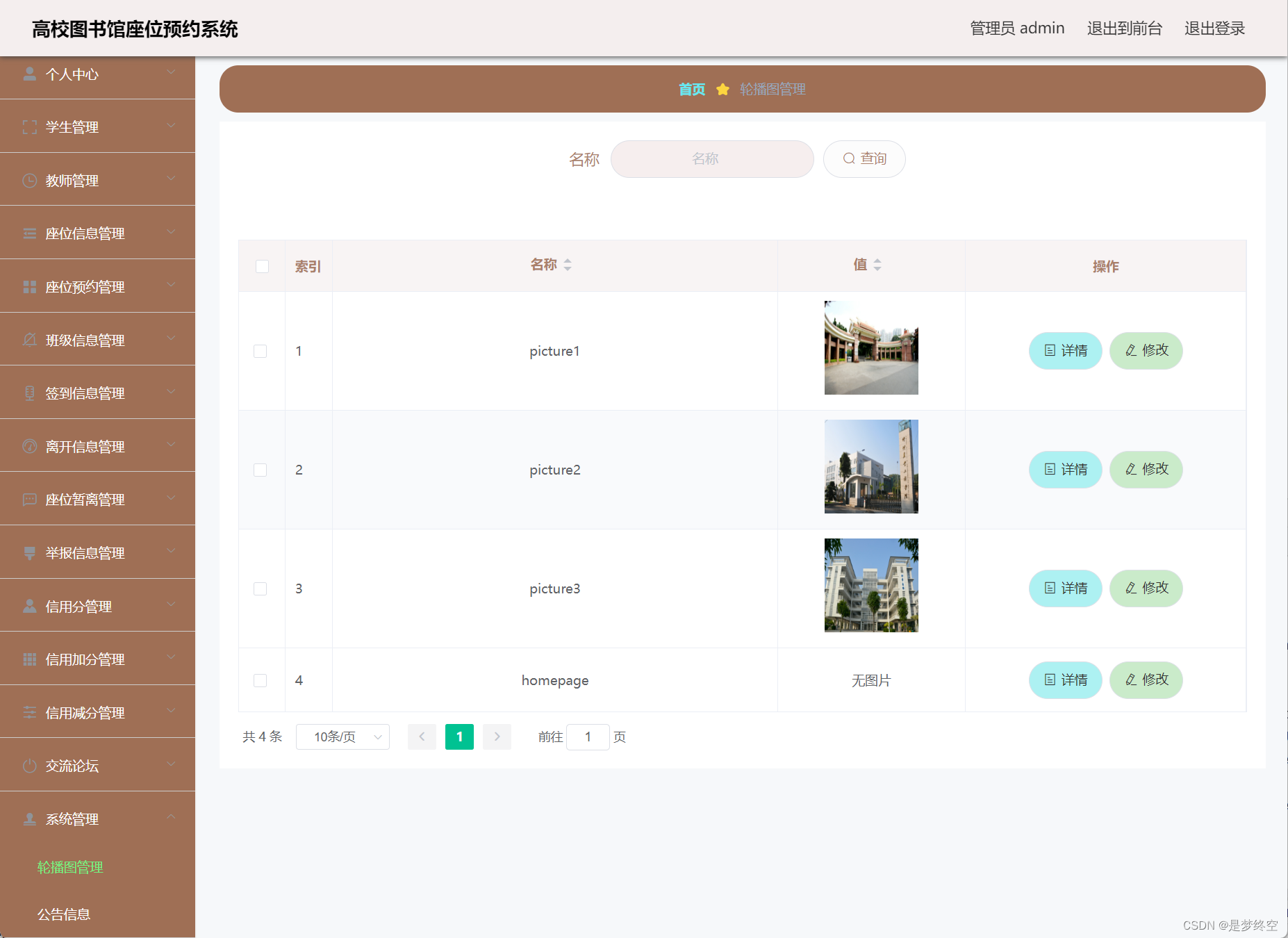Image resolution: width=1288 pixels, height=938 pixels.
Task: Click the magnifier icon inside 查询 button
Action: [x=848, y=158]
